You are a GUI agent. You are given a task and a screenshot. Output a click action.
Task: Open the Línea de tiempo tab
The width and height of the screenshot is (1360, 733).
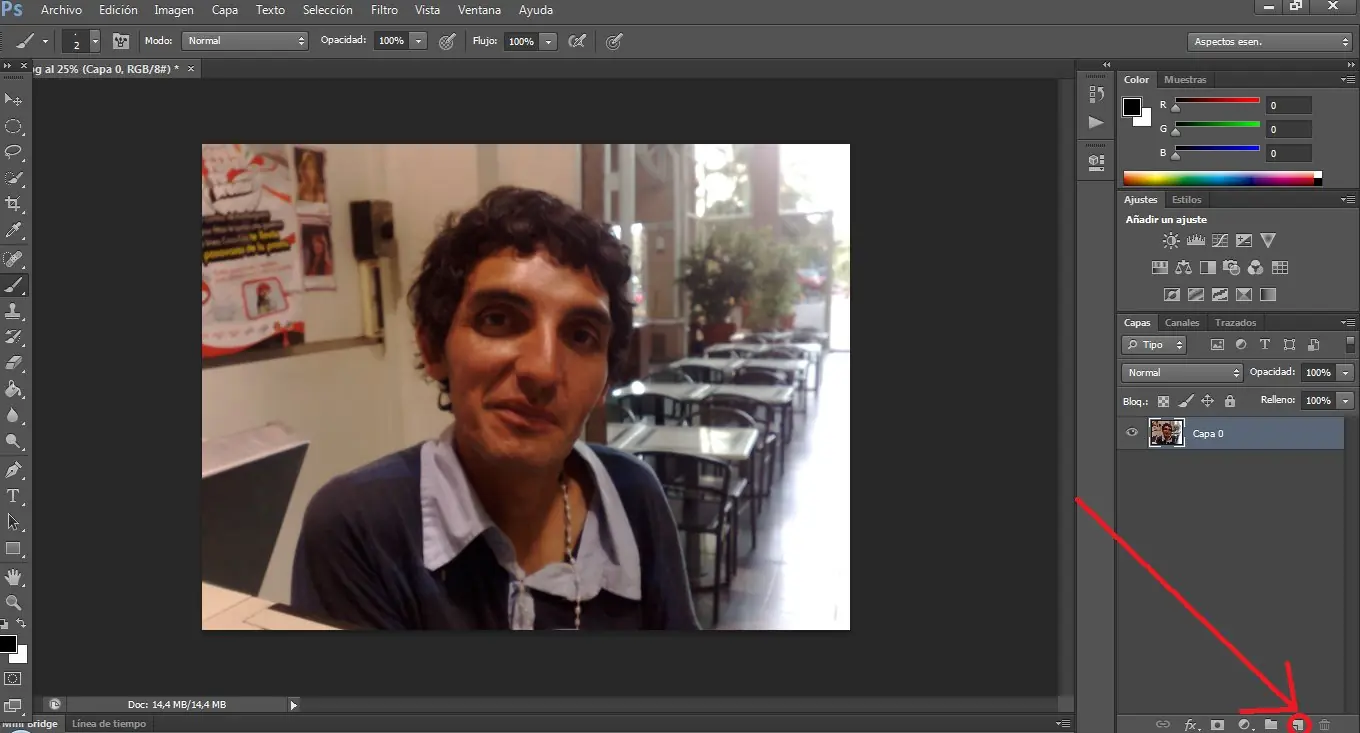coord(109,723)
